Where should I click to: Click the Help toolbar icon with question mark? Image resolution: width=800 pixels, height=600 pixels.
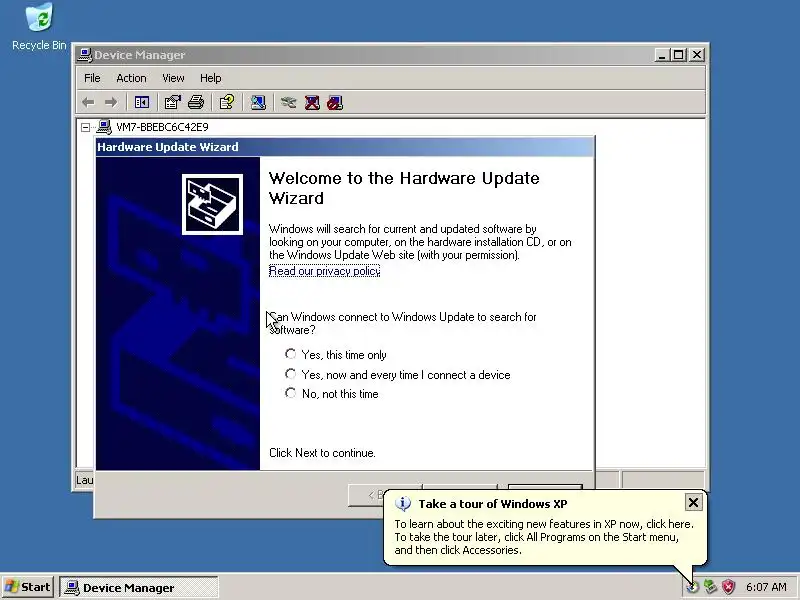[x=227, y=102]
